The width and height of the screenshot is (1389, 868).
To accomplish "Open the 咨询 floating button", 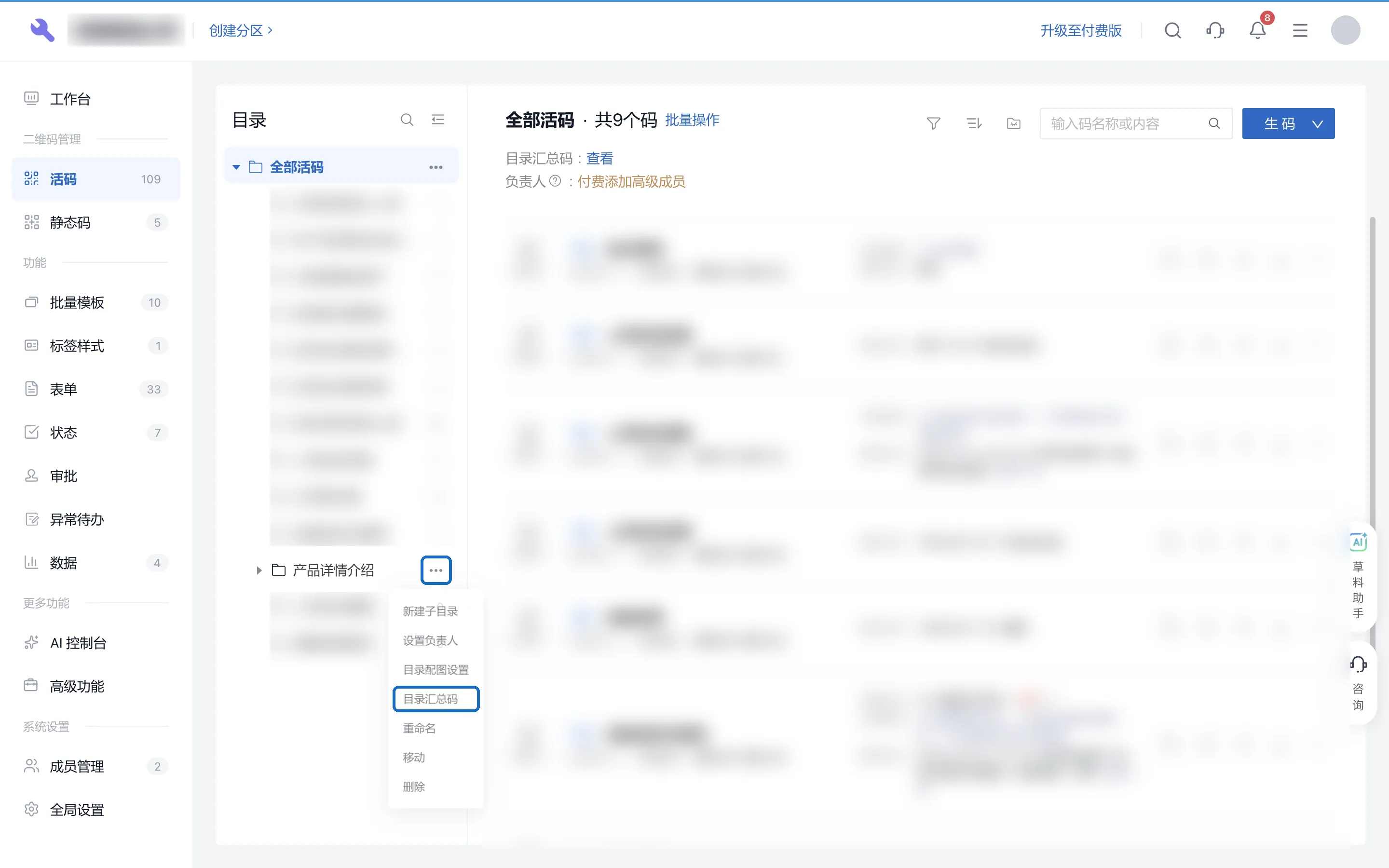I will (x=1358, y=683).
